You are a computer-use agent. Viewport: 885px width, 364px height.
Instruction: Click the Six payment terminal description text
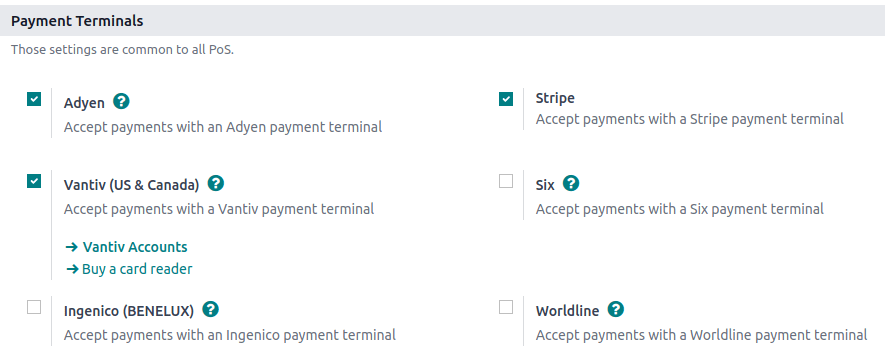click(x=680, y=209)
